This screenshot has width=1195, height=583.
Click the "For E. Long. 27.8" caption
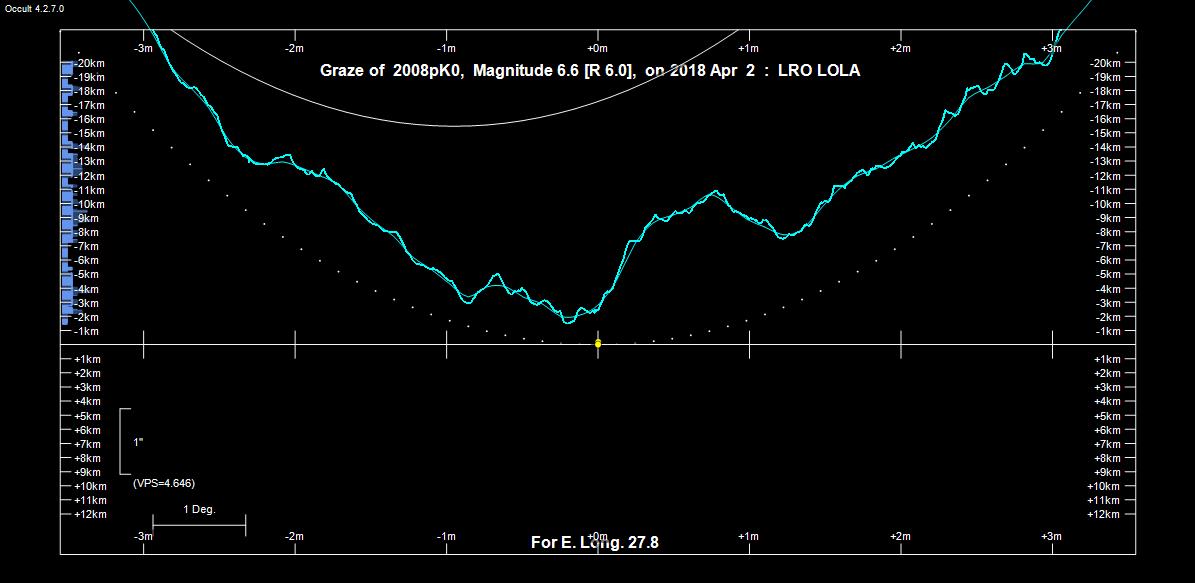tap(594, 543)
